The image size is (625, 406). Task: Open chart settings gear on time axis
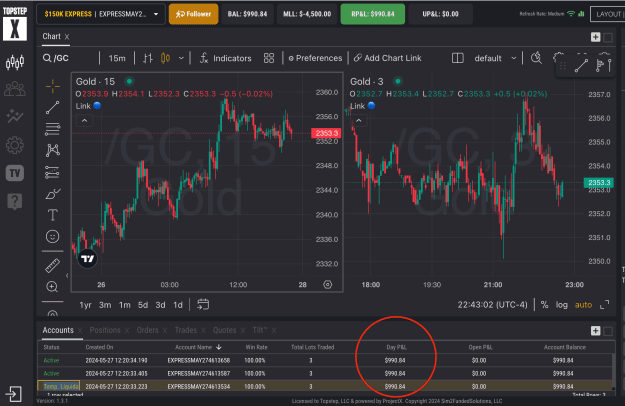coord(328,284)
